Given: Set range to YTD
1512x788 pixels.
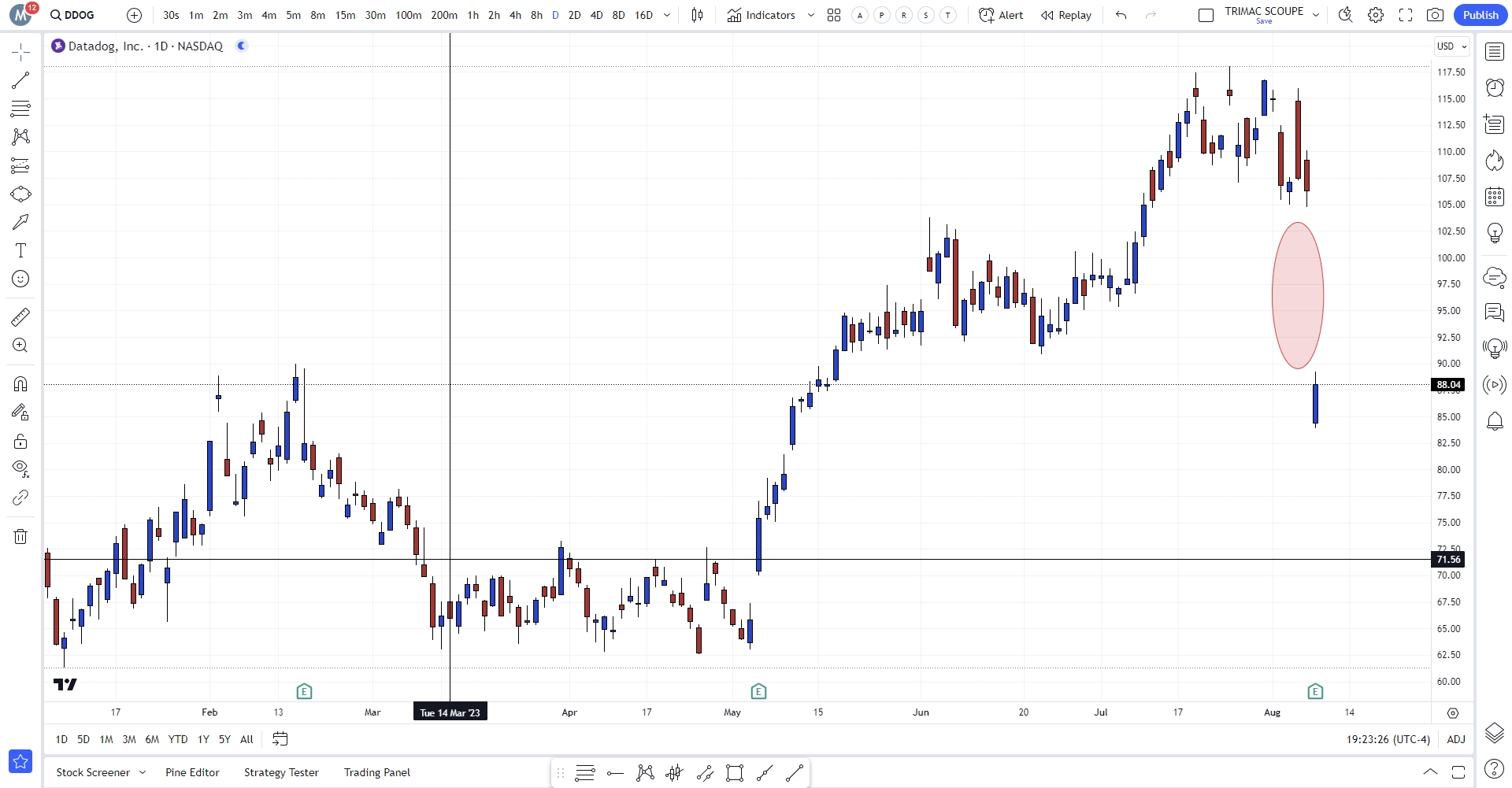Looking at the screenshot, I should (x=178, y=739).
